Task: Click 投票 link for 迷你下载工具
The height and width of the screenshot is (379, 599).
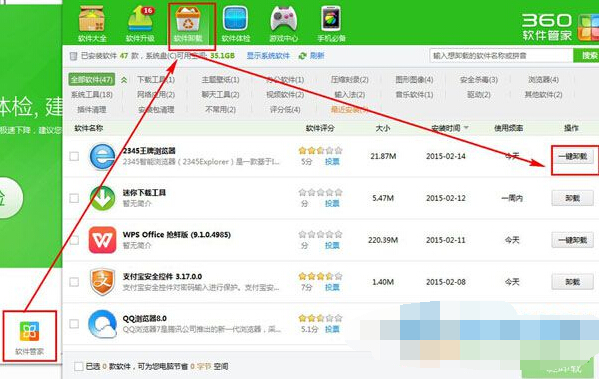Action: (332, 204)
